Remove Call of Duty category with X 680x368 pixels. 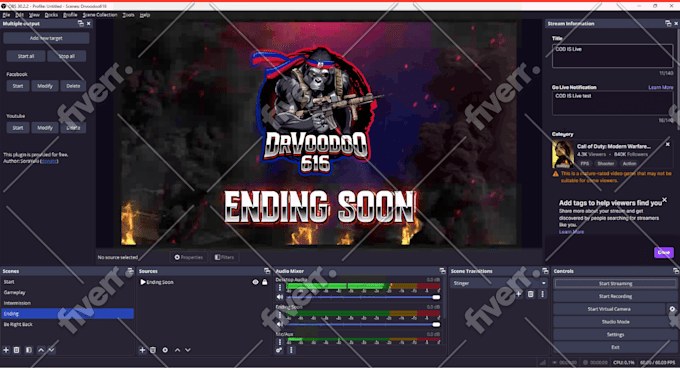[667, 144]
